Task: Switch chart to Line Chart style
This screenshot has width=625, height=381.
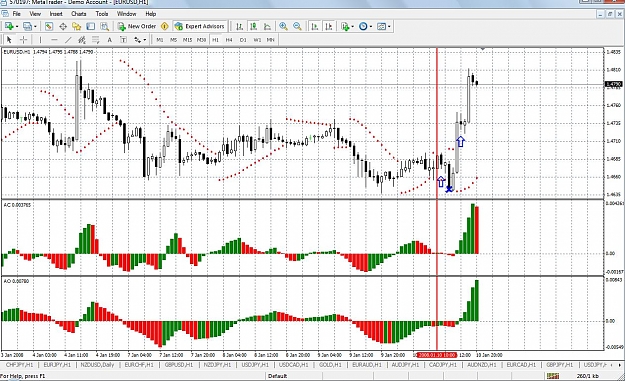Action: (x=267, y=26)
